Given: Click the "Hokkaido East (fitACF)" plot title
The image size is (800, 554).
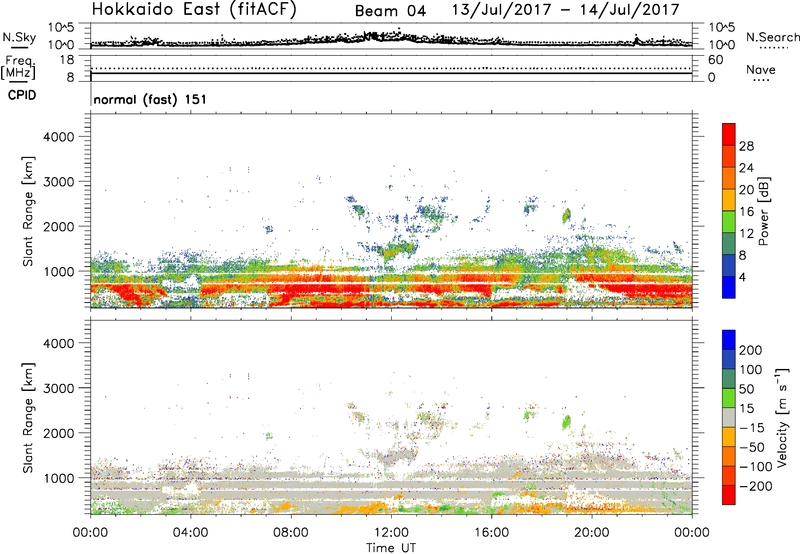Looking at the screenshot, I should 193,9.
